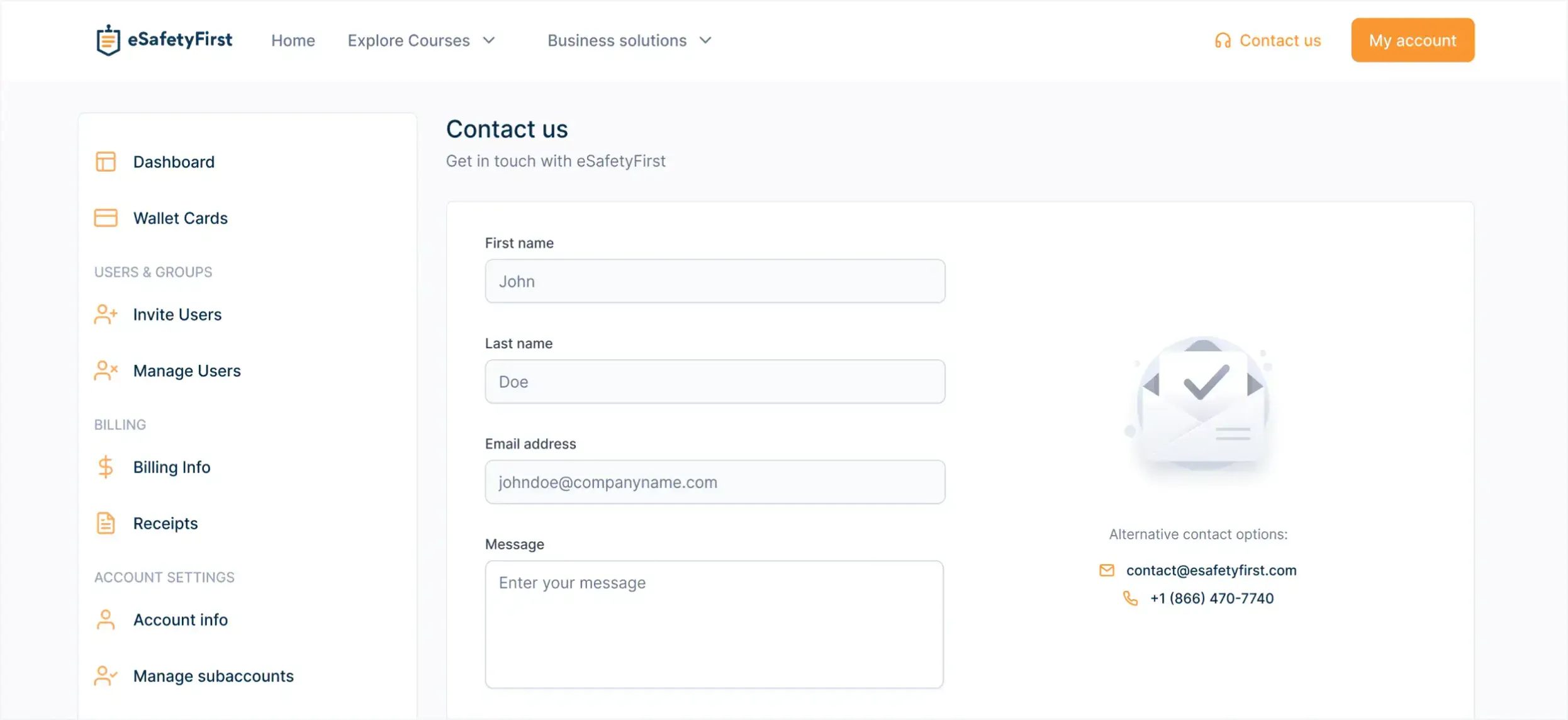The image size is (1568, 720).
Task: Click the Account info person icon
Action: coord(106,619)
